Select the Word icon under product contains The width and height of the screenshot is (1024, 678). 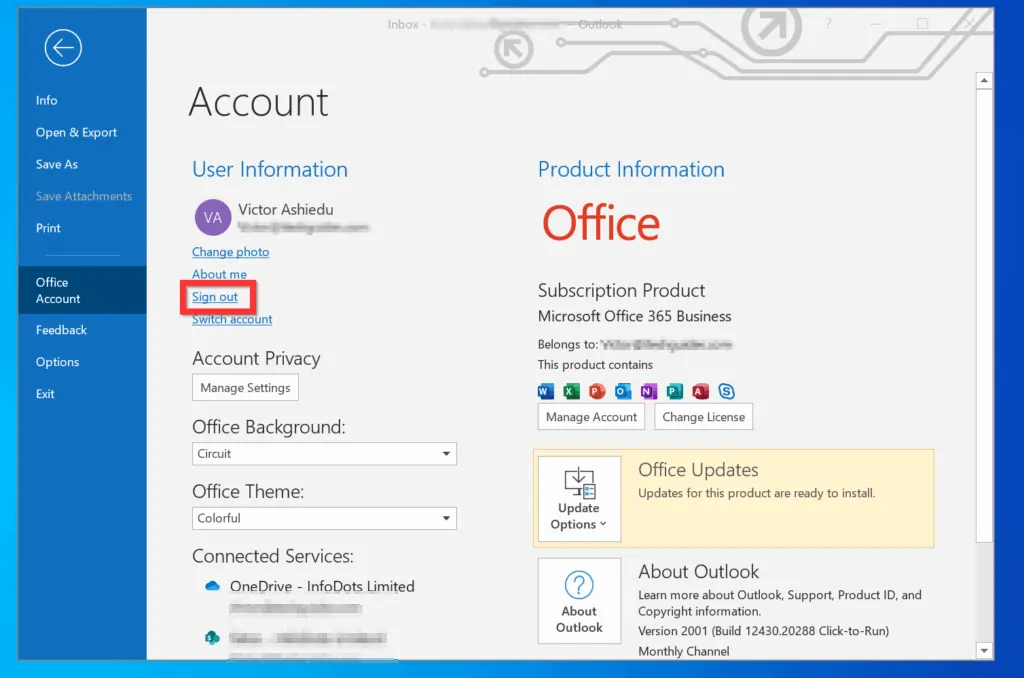click(544, 391)
